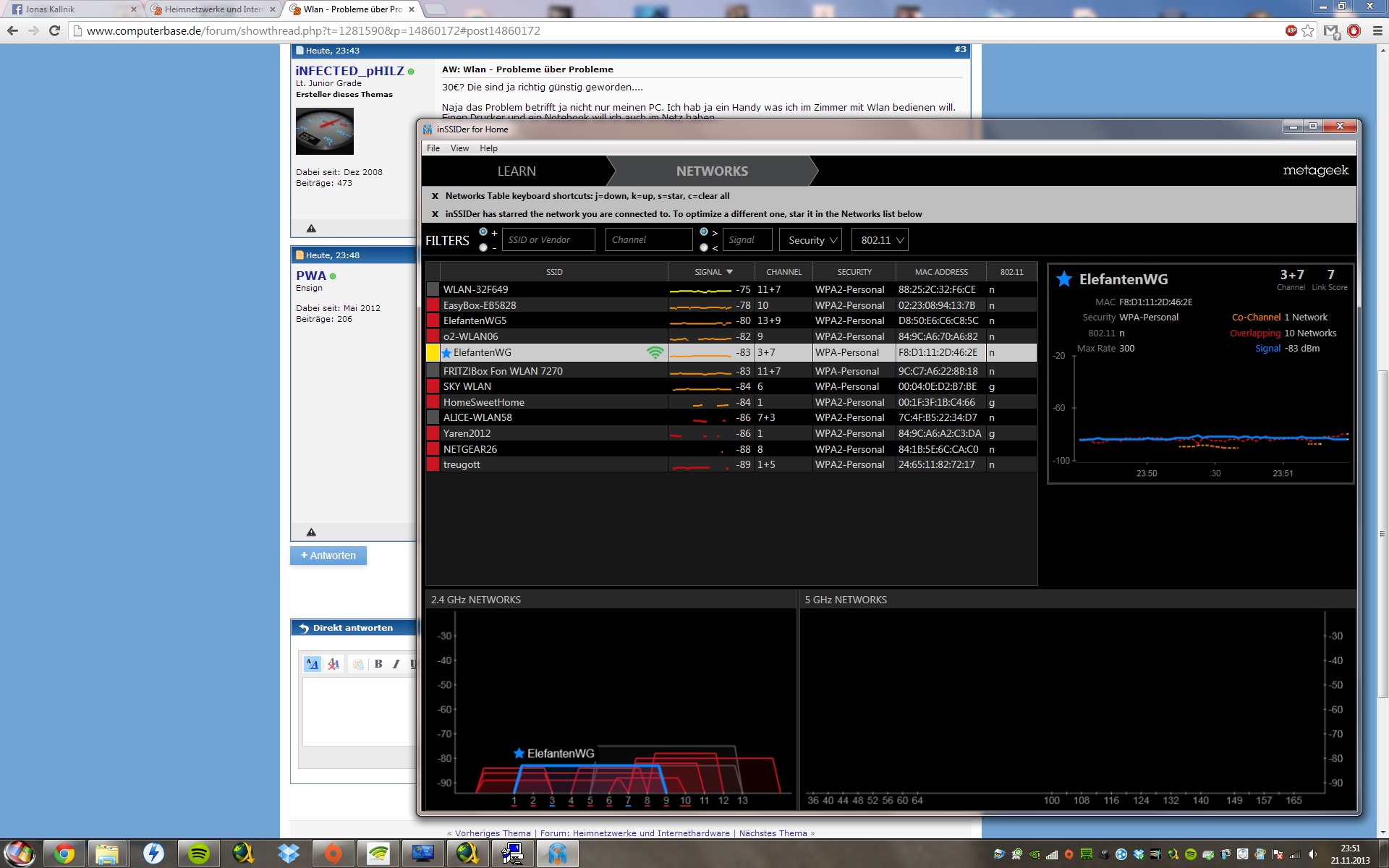Open Spotify from the taskbar
This screenshot has height=868, width=1389.
coord(198,854)
